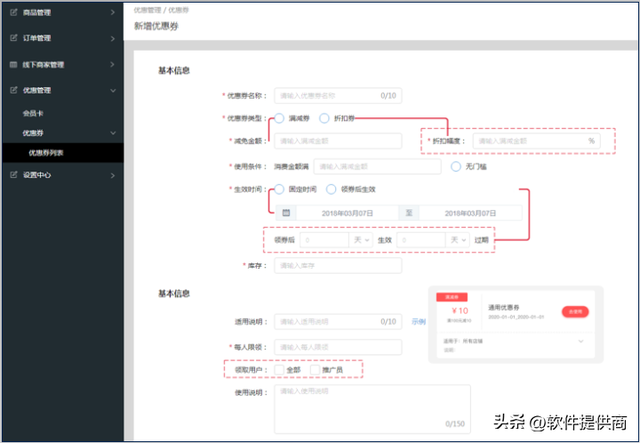
Task: Open the 天 unit dropdown after 生效
Action: 458,240
